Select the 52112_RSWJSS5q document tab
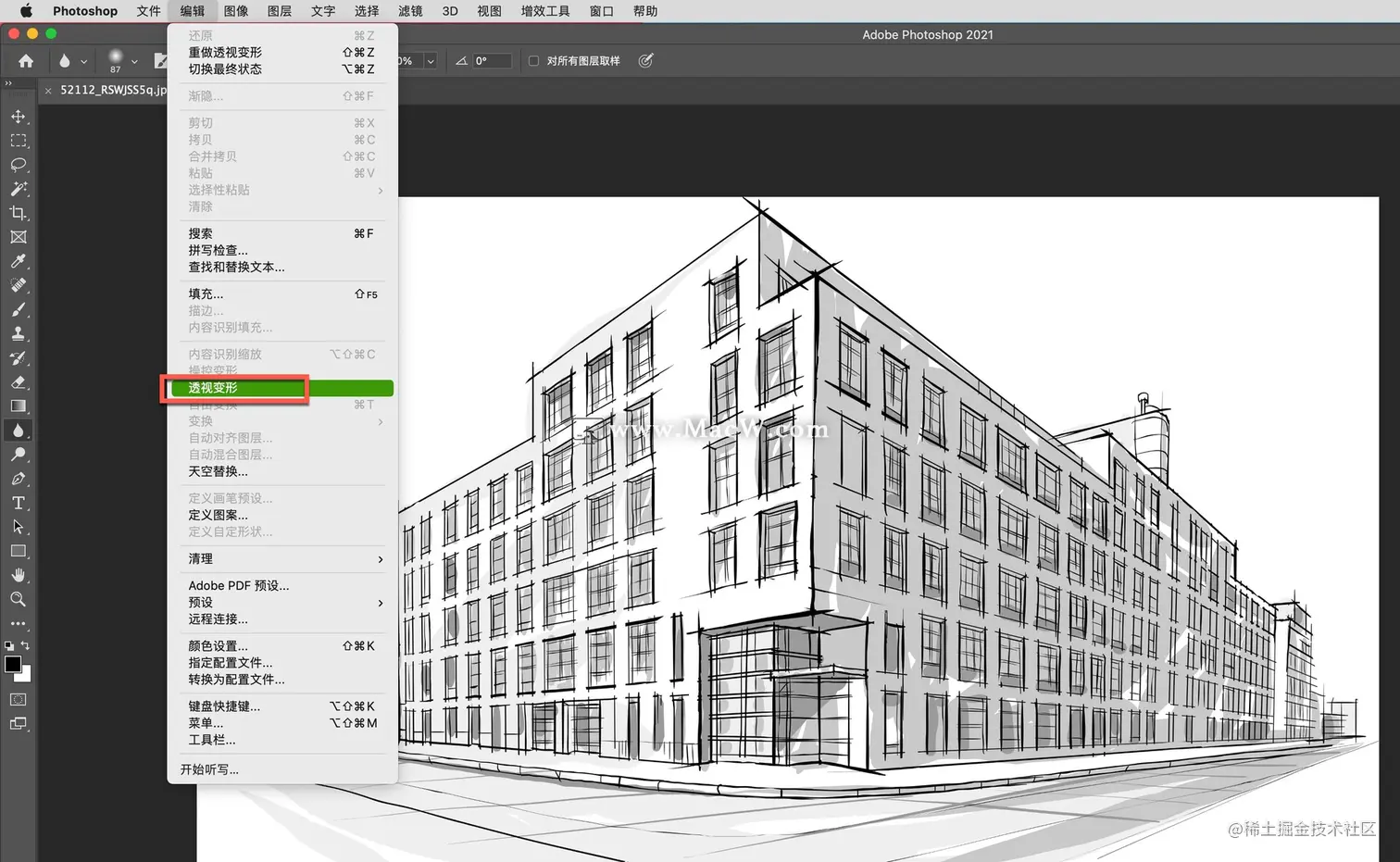 click(113, 90)
